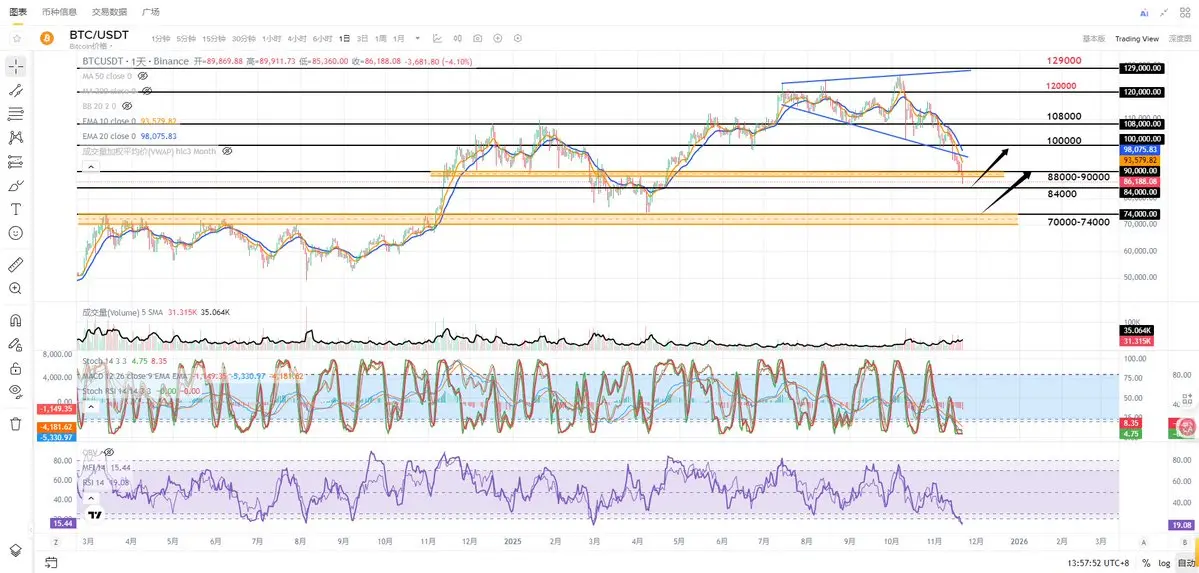
Task: Take a chart snapshot with camera
Action: (x=477, y=38)
